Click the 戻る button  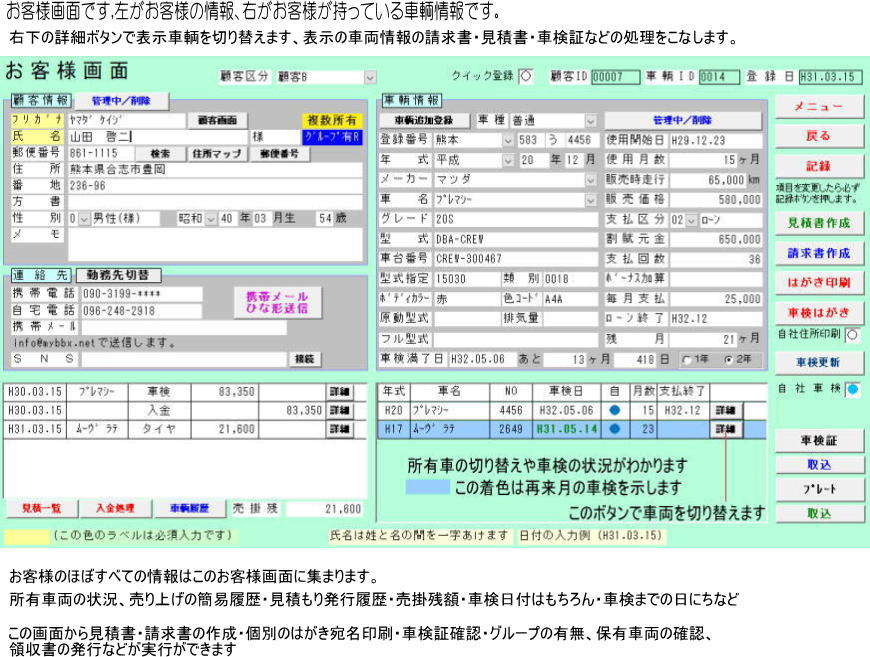pyautogui.click(x=819, y=136)
